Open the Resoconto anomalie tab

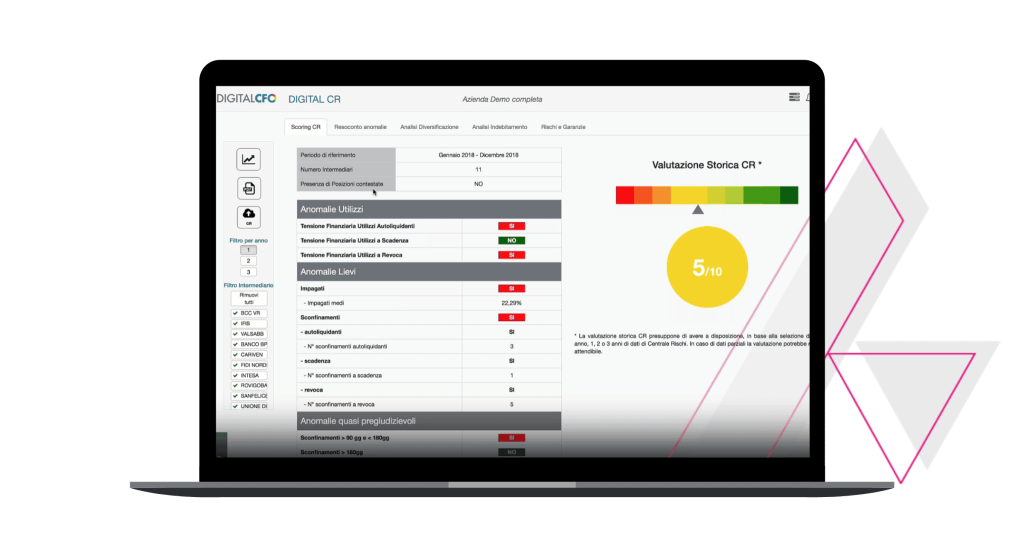point(360,127)
